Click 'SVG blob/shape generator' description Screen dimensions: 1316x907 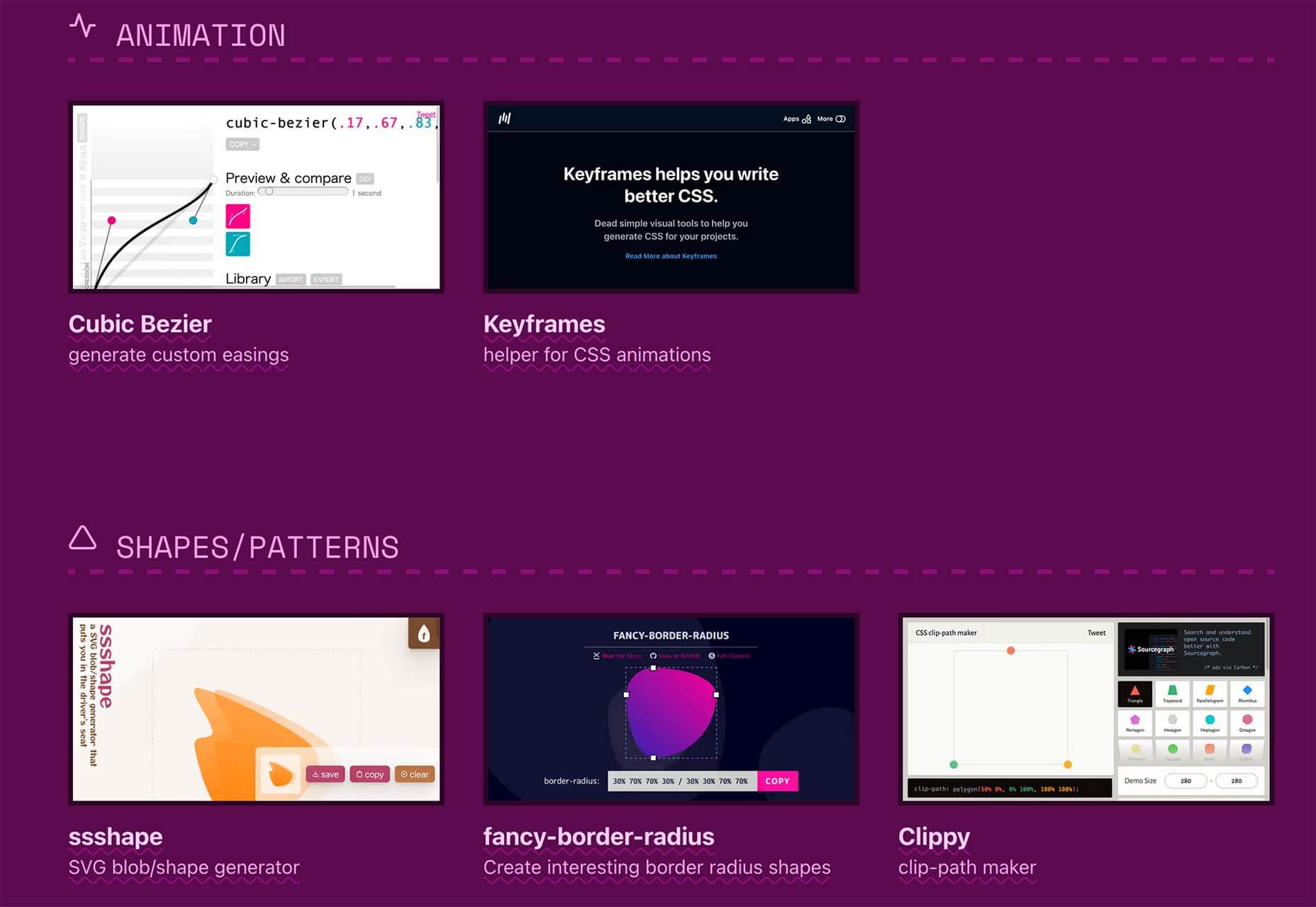coord(184,867)
